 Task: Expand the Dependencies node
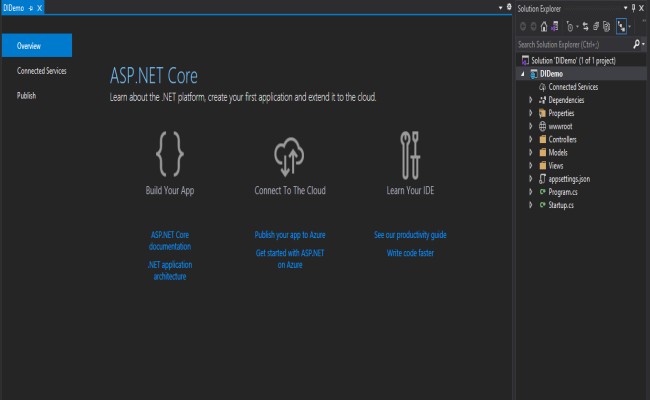(x=531, y=100)
